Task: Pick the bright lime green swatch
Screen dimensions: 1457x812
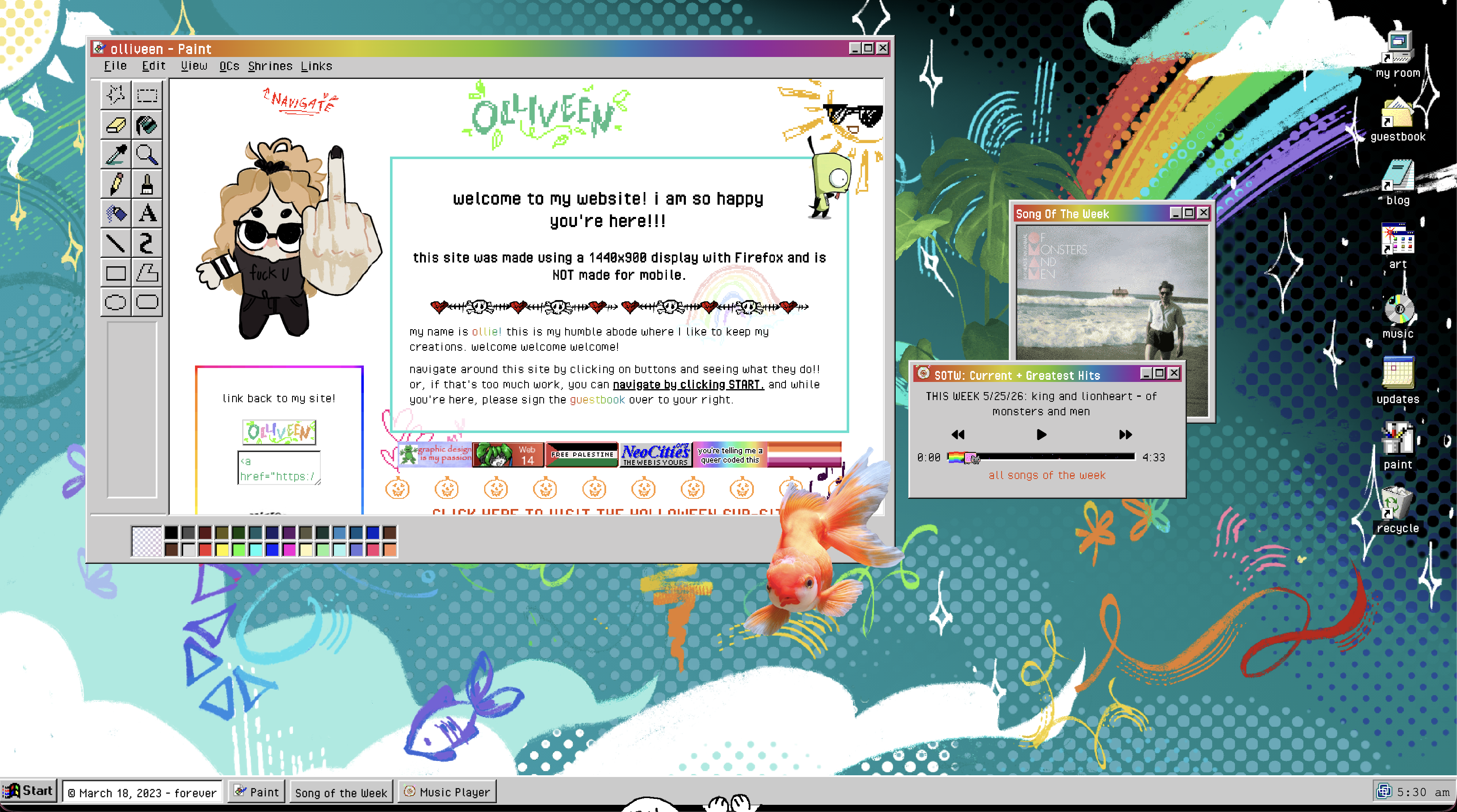Action: [x=239, y=549]
